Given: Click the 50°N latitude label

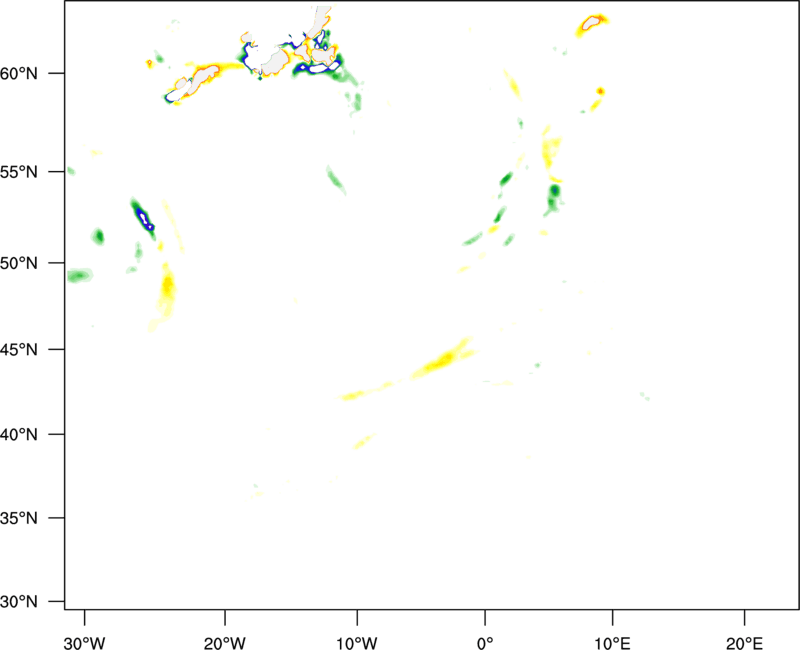Looking at the screenshot, I should click(x=19, y=263).
